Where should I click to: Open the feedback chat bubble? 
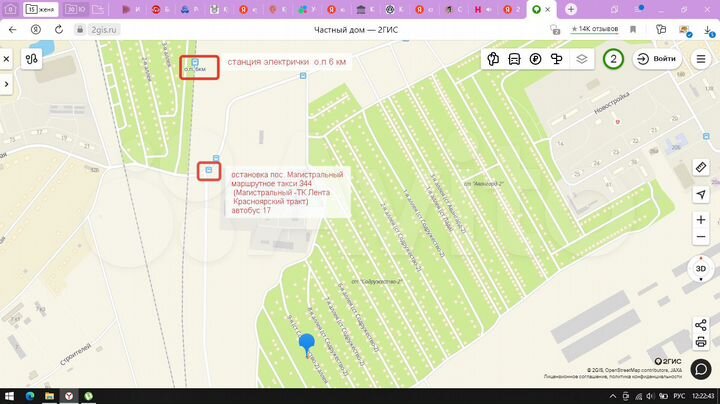[701, 368]
